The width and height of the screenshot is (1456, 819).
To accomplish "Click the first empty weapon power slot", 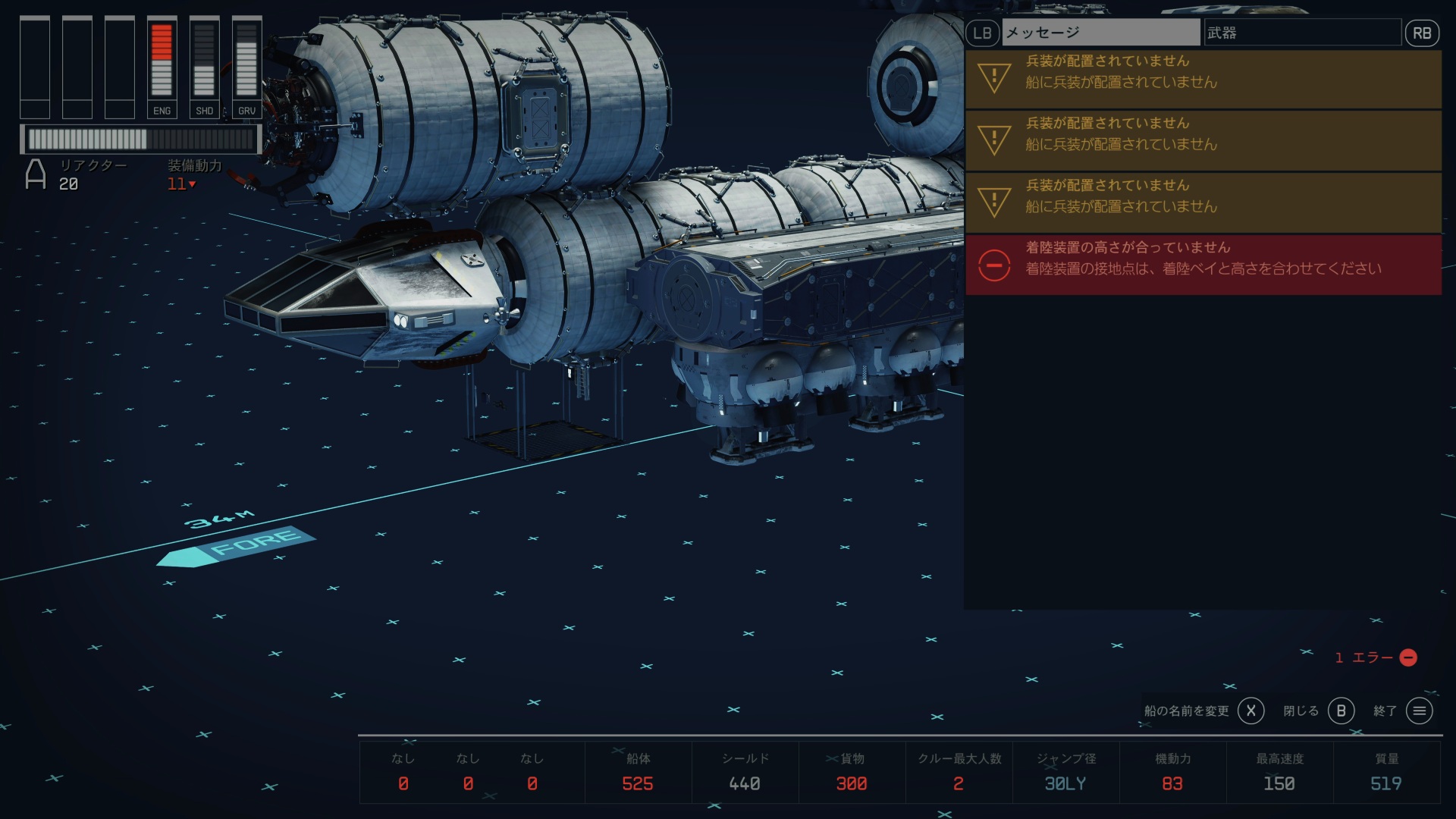I will 35,67.
